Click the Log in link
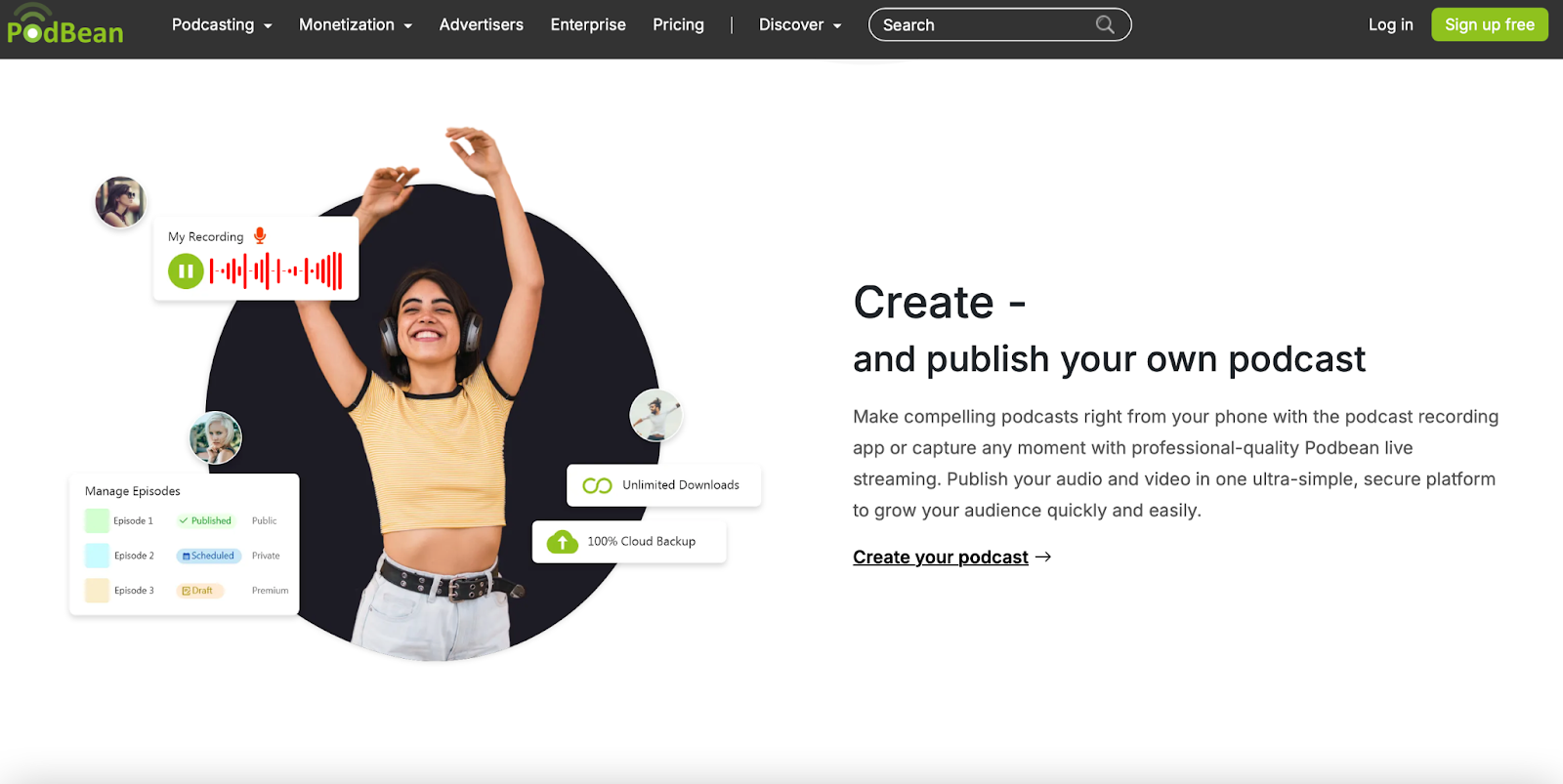 tap(1390, 24)
